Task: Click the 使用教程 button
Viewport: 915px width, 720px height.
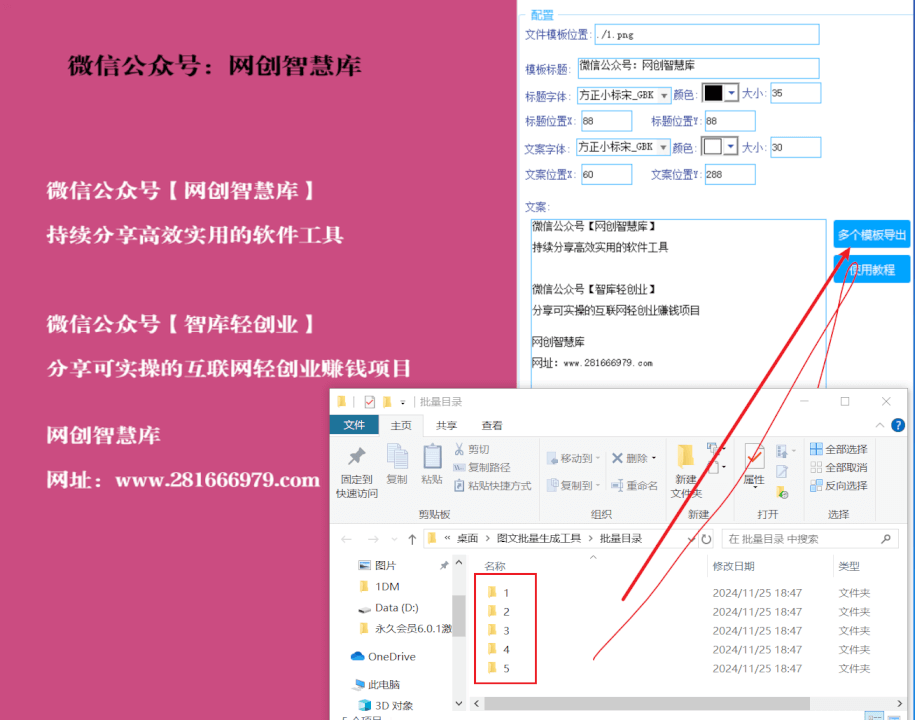Action: click(872, 270)
